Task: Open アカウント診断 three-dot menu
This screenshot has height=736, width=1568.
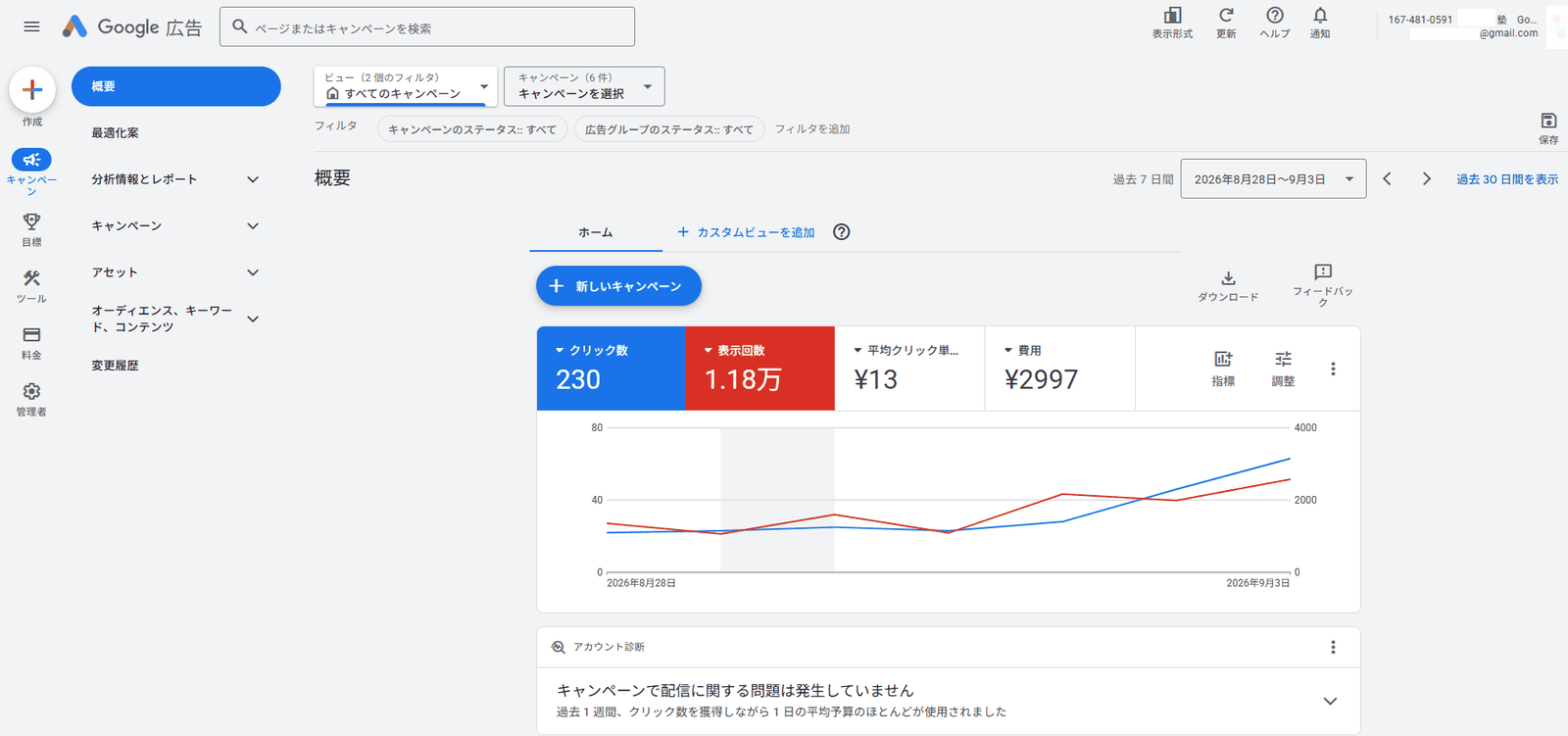Action: [x=1333, y=647]
